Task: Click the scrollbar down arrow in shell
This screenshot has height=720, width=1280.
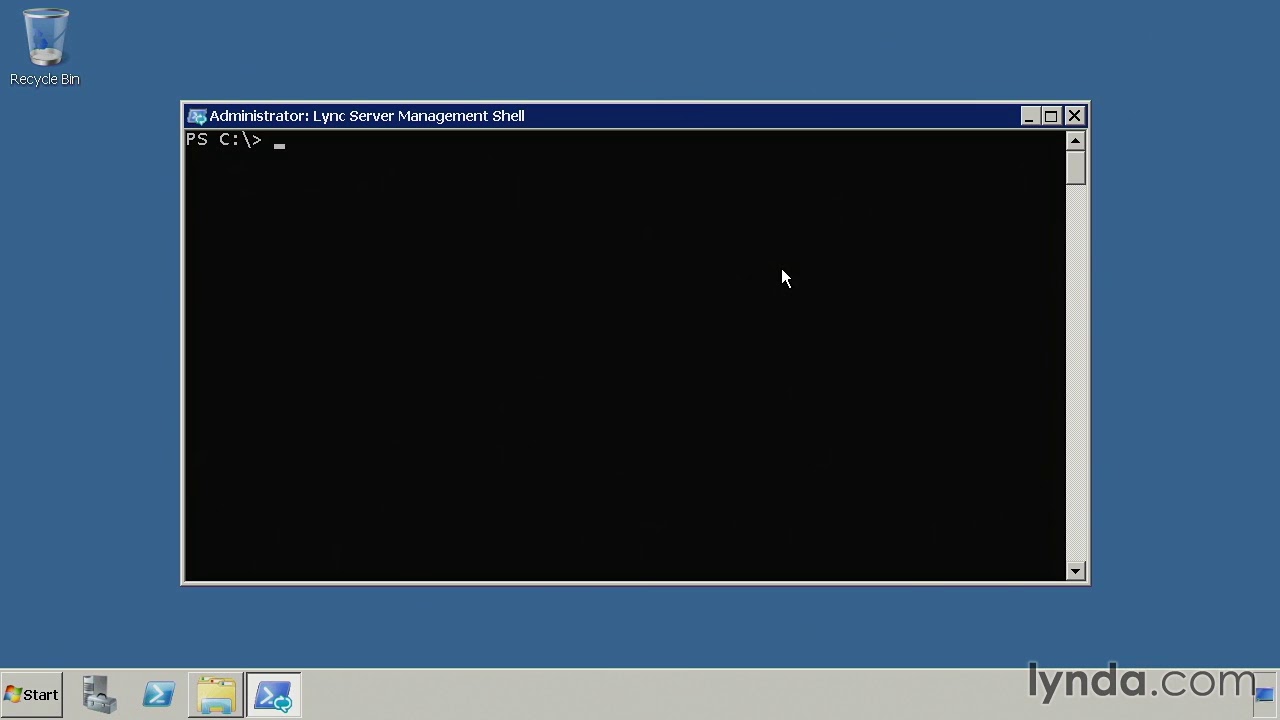Action: 1076,571
